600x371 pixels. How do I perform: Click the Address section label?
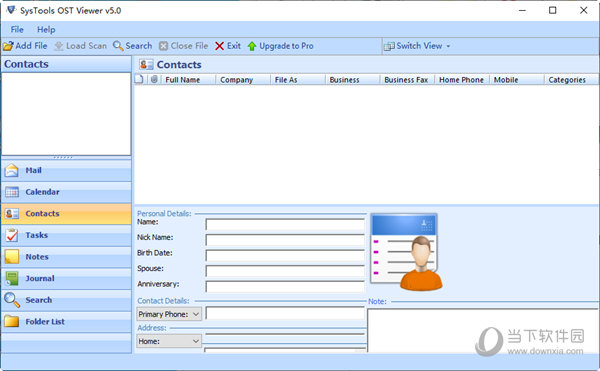pyautogui.click(x=152, y=328)
